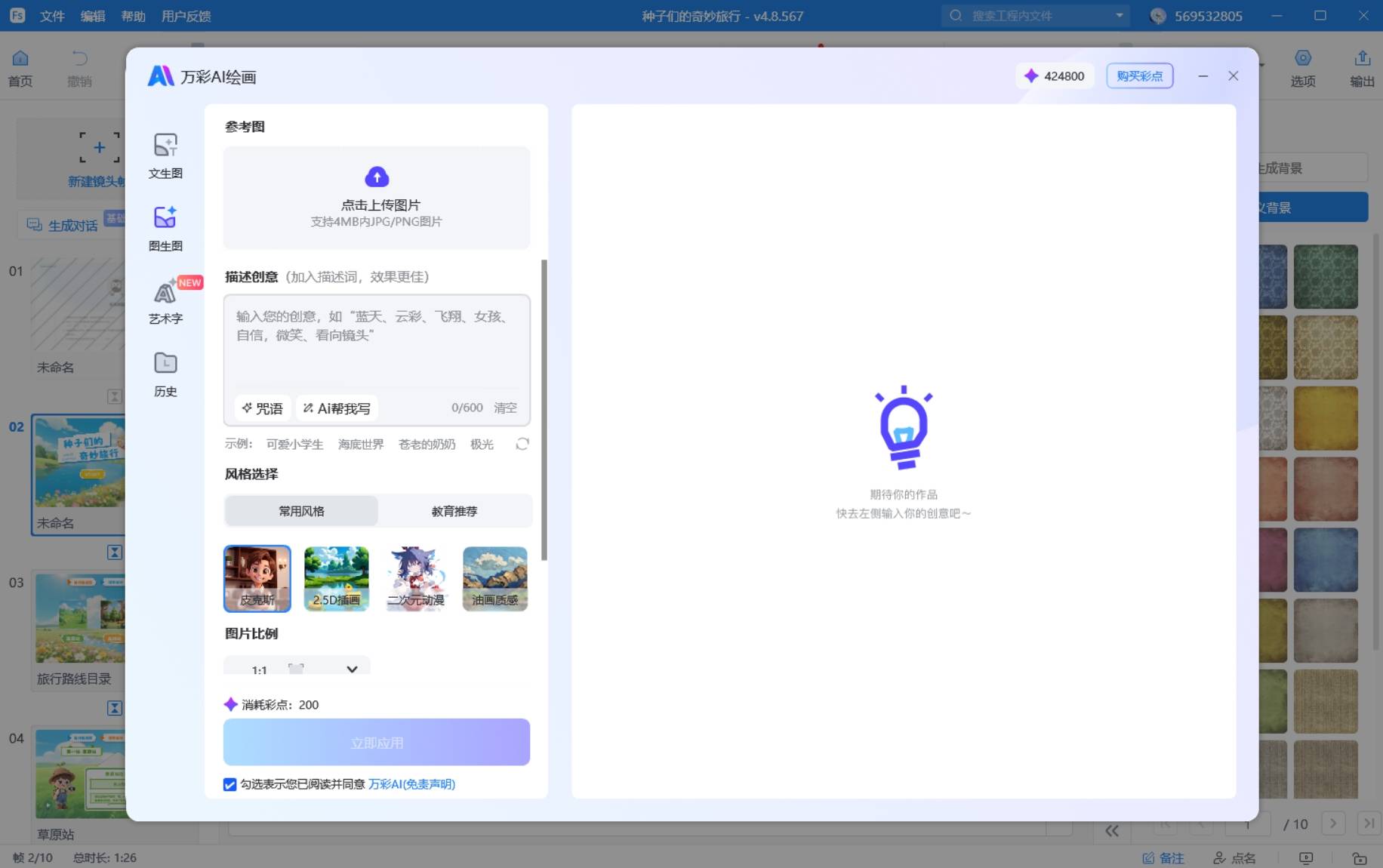Open the search box dropdown arrow in title bar

pos(1120,16)
